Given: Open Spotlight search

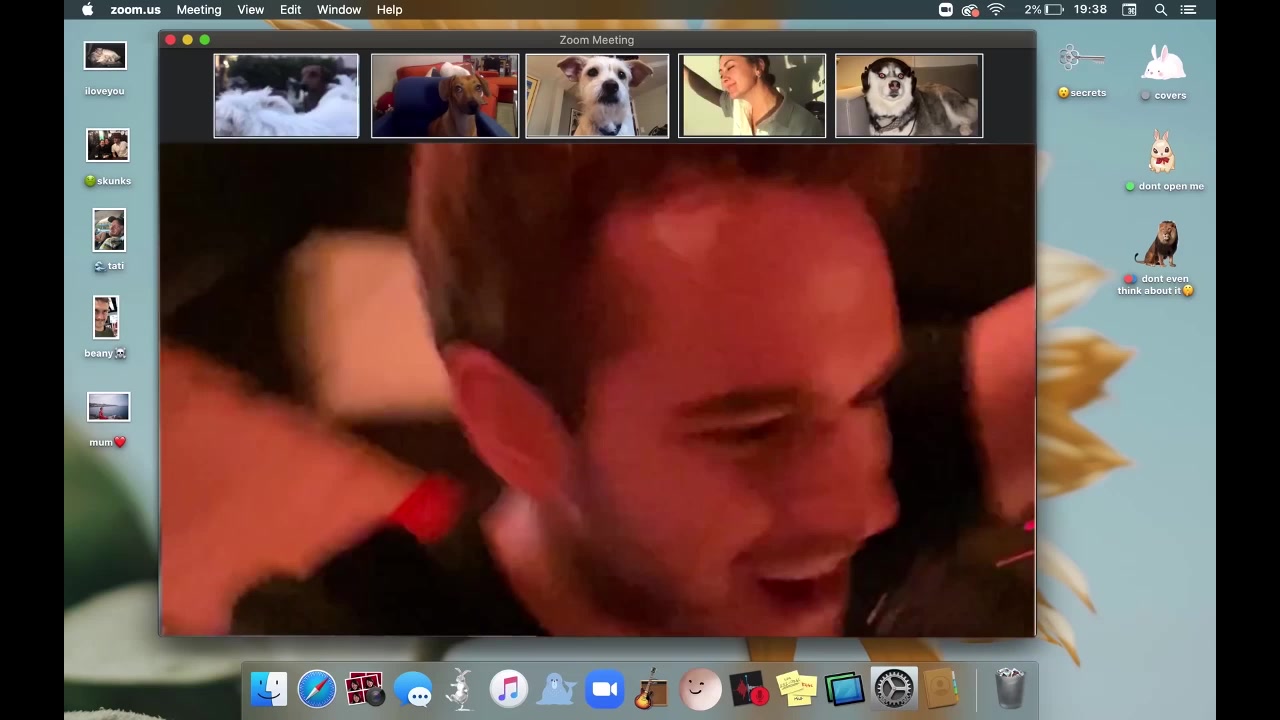Looking at the screenshot, I should coord(1161,10).
